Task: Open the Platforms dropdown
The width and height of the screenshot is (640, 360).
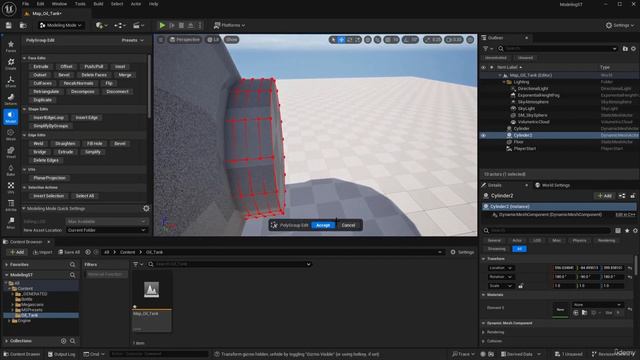Action: [229, 25]
